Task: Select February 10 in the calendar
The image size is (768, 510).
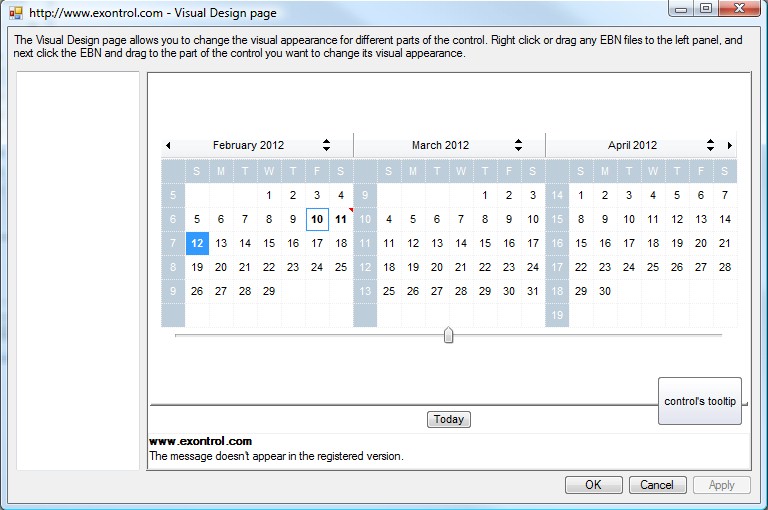Action: coord(317,219)
